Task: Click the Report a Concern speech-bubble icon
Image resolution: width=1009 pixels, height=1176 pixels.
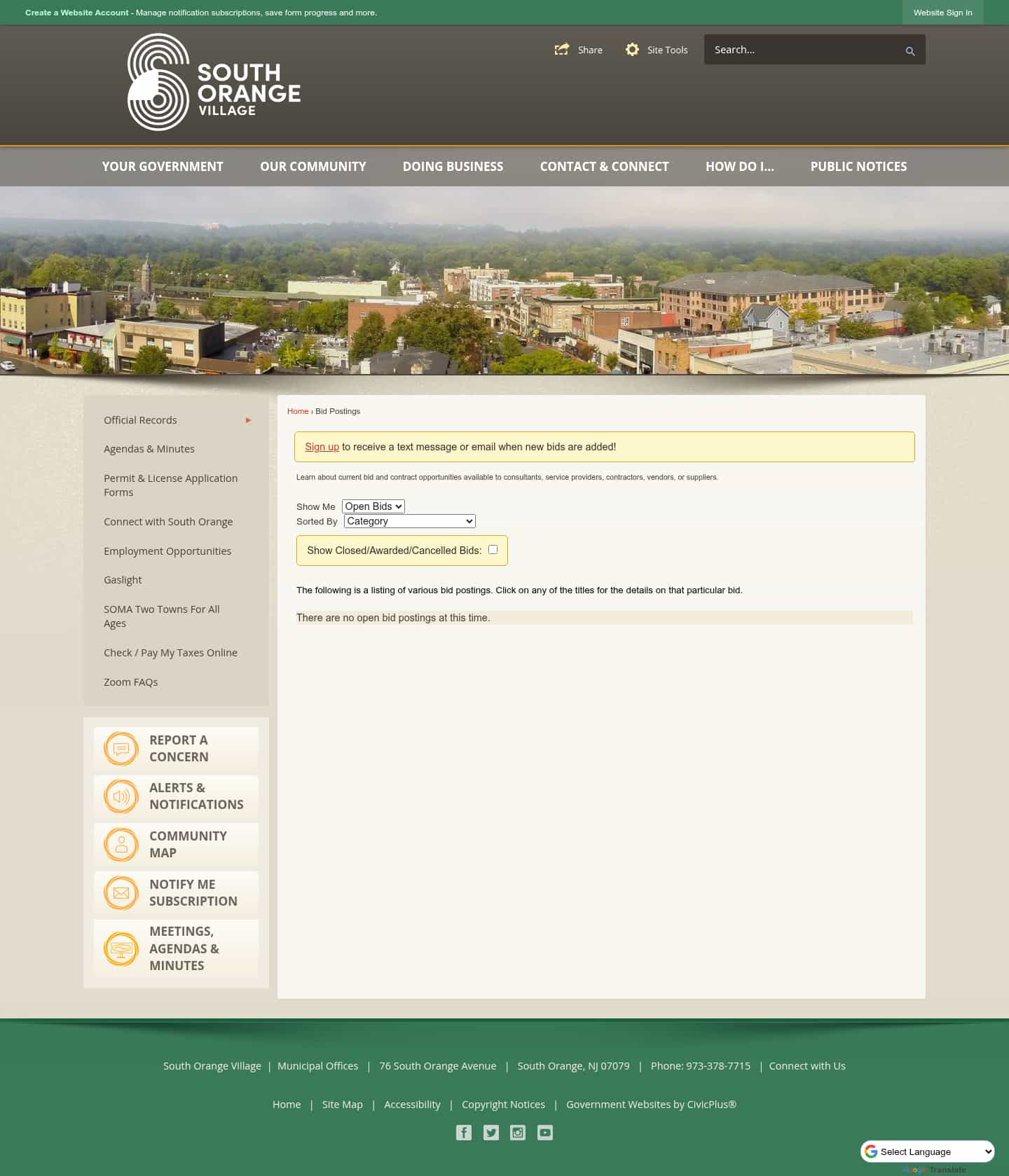Action: tap(121, 749)
